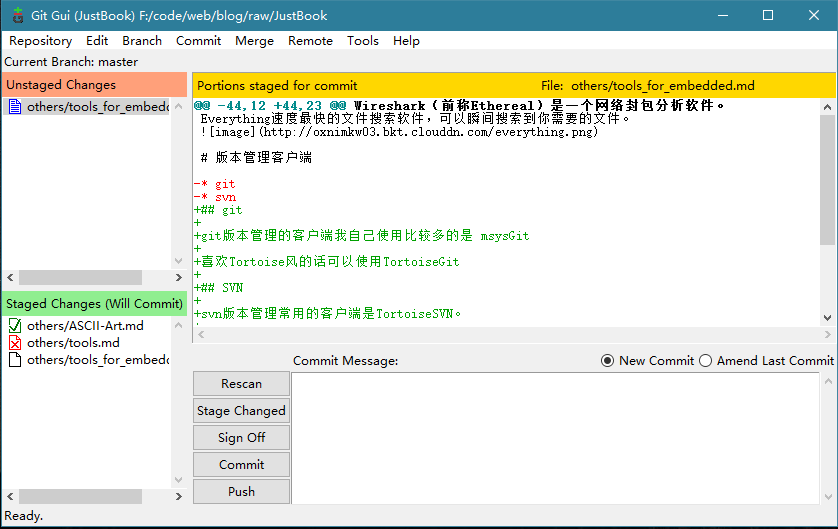838x529 pixels.
Task: Click the red X icon beside tools.md
Action: coord(15,343)
